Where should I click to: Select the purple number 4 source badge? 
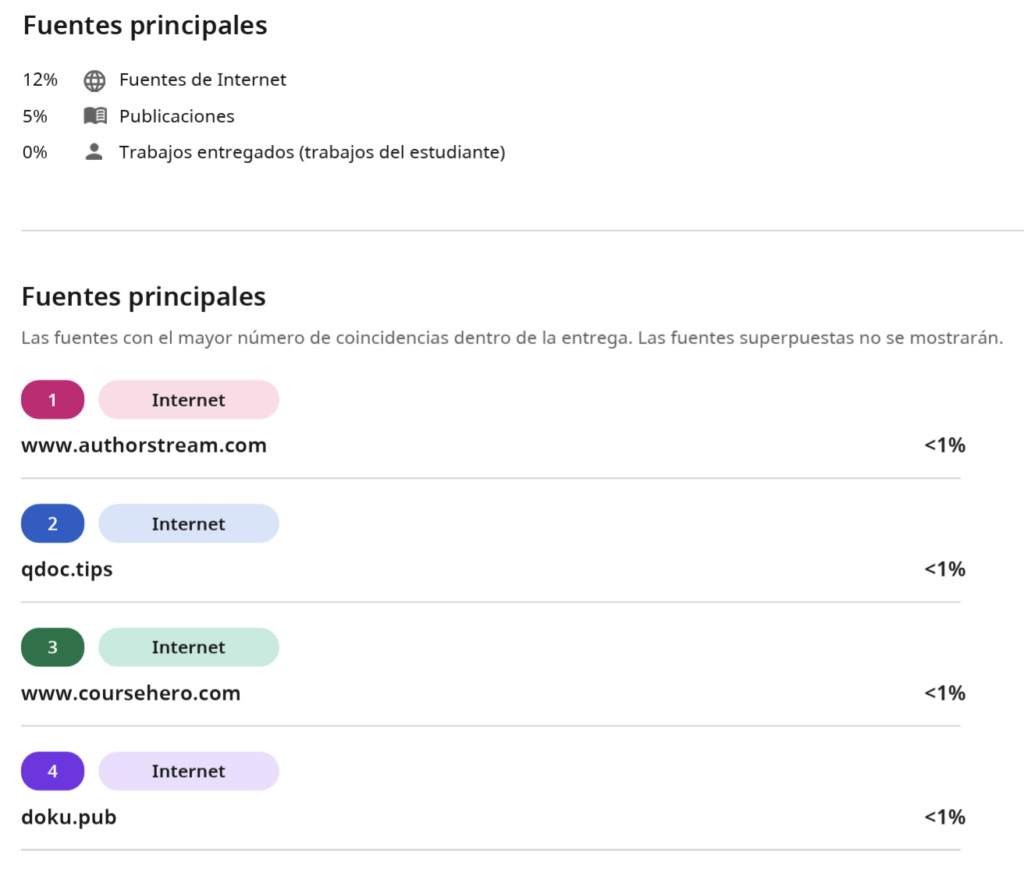tap(53, 771)
